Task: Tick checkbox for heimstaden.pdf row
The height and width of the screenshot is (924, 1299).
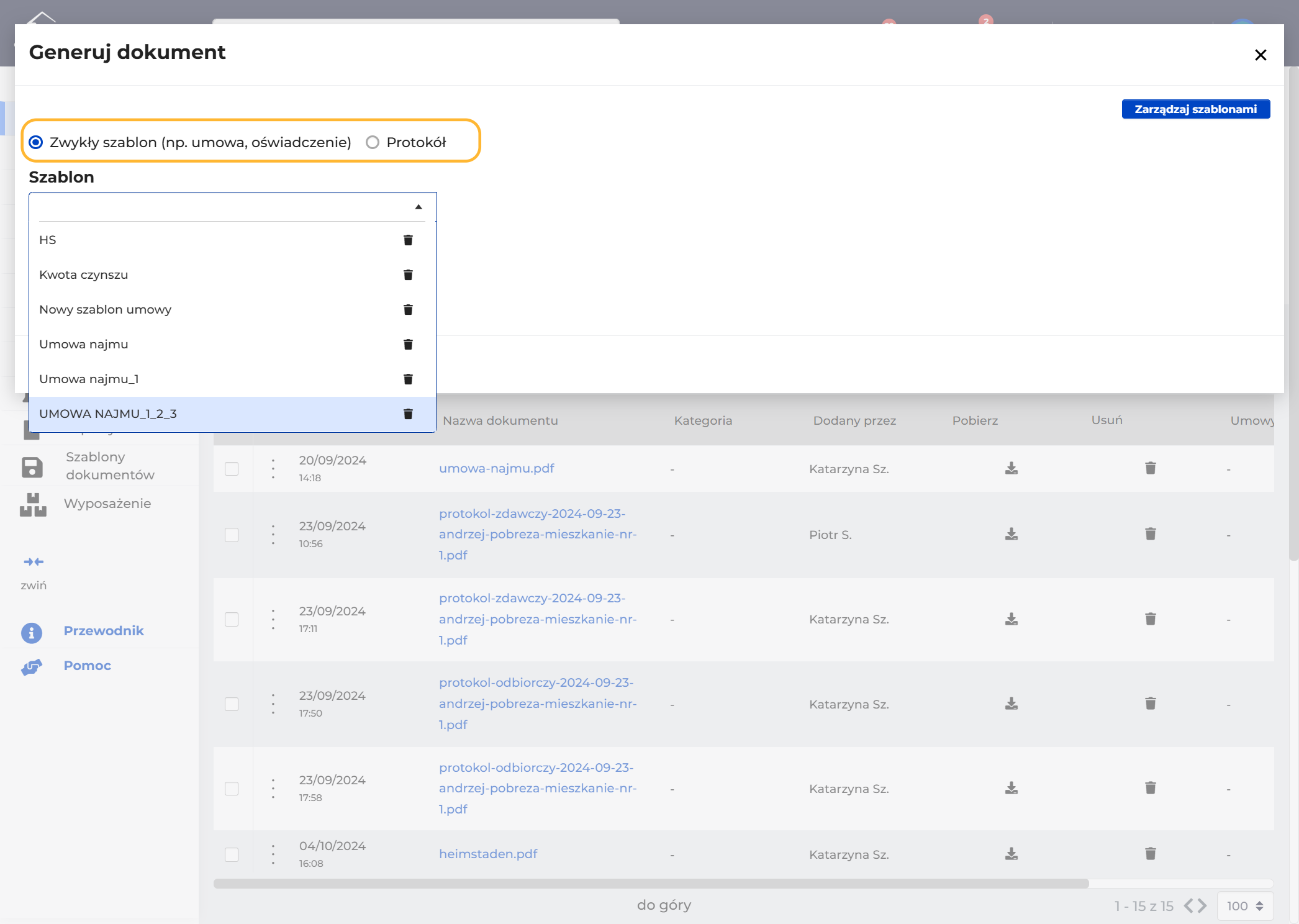Action: (232, 854)
